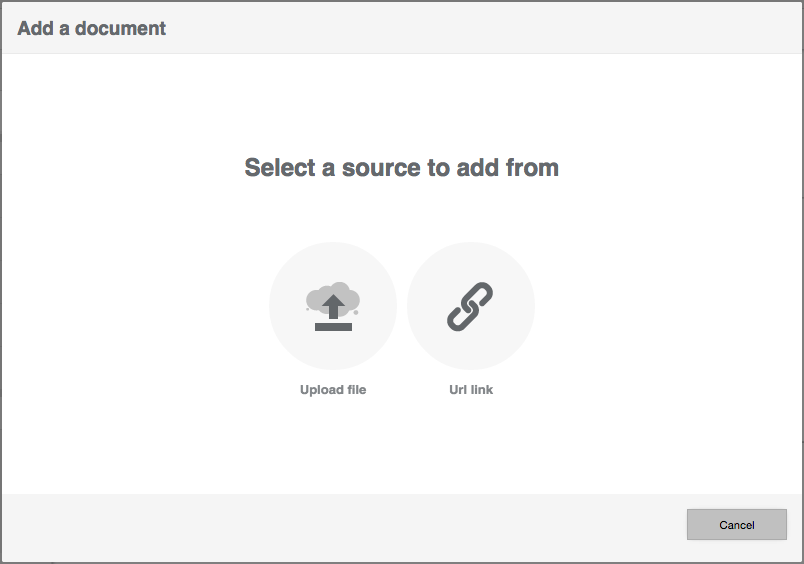Click the "Url link" label
The image size is (804, 564).
[x=471, y=390]
